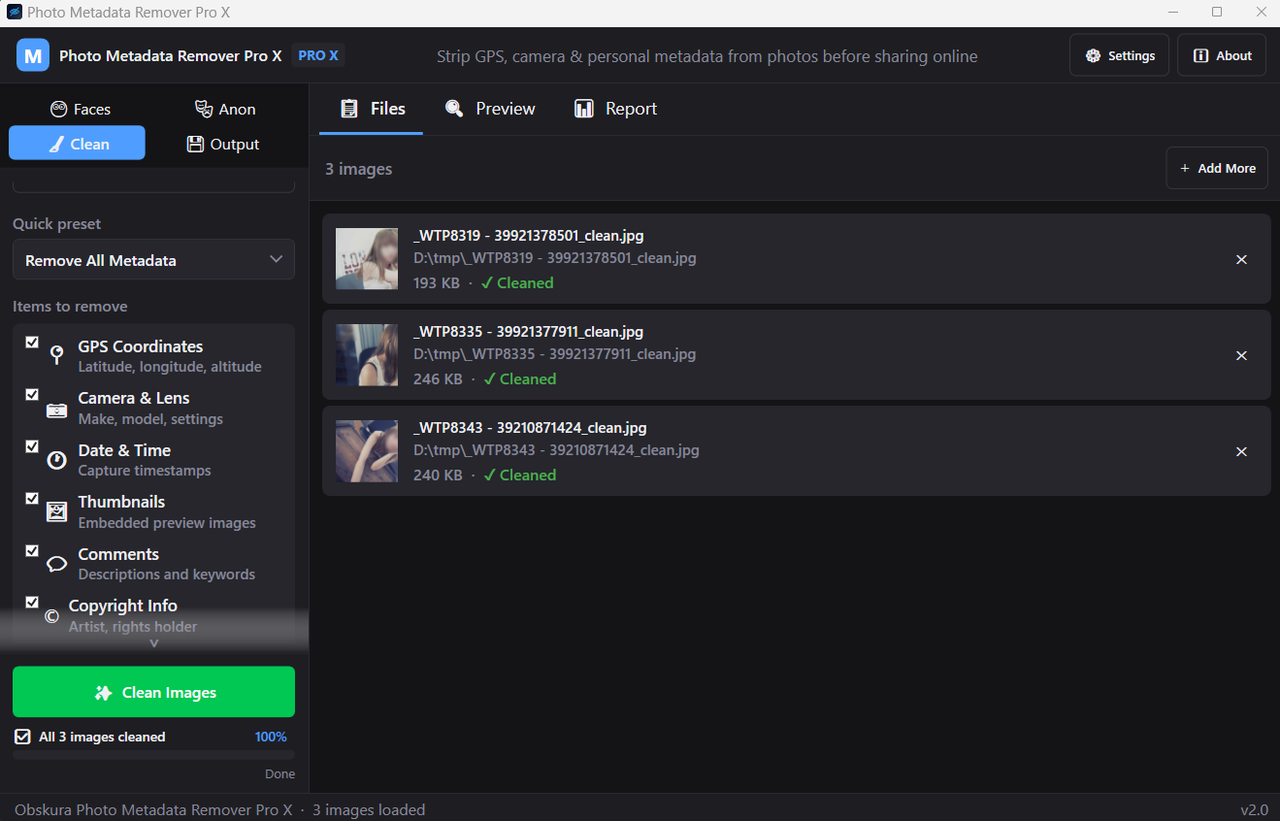The height and width of the screenshot is (821, 1280).
Task: Open the Output tab
Action: (x=223, y=144)
